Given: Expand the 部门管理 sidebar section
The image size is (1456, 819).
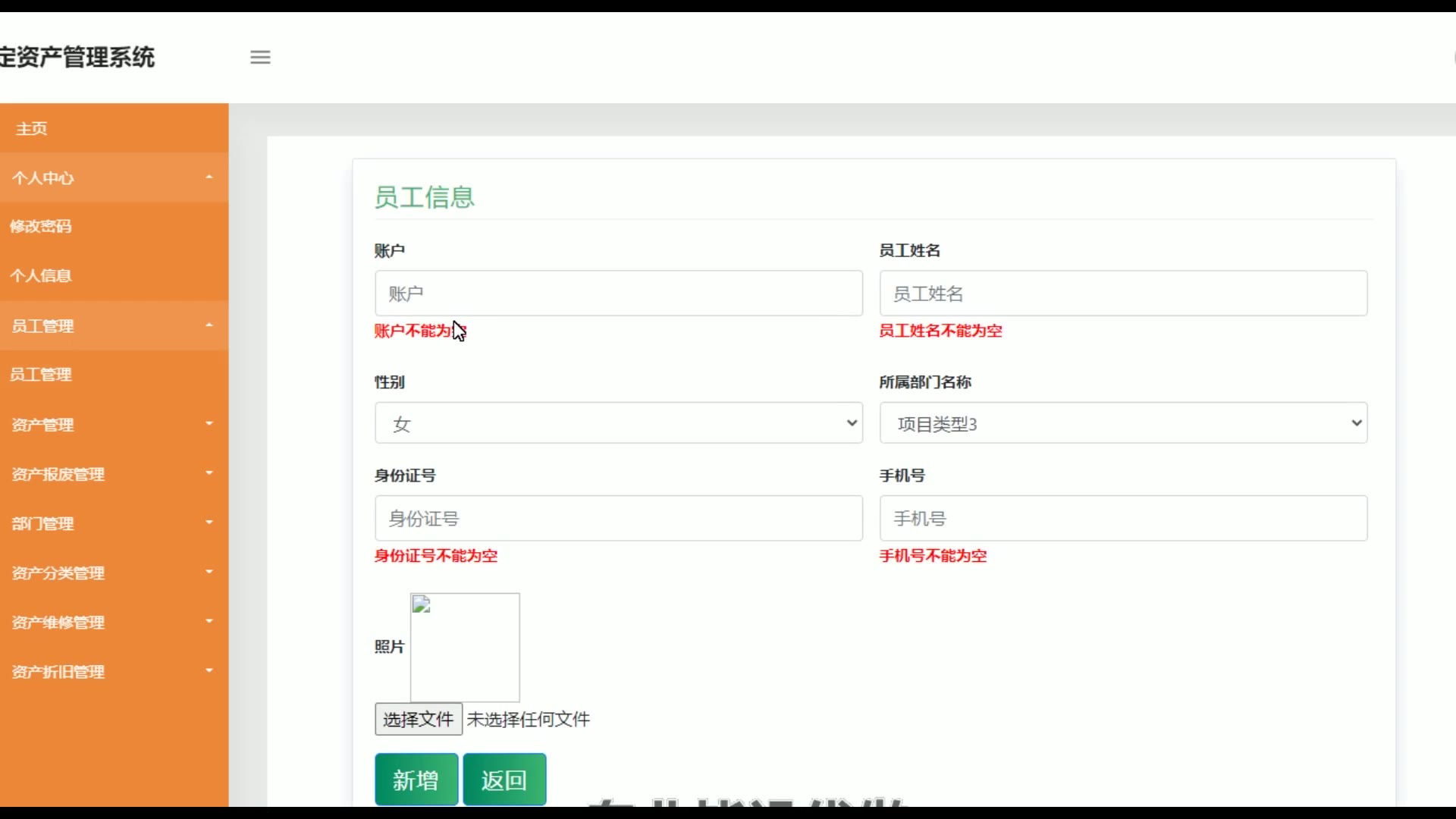Looking at the screenshot, I should click(x=114, y=523).
